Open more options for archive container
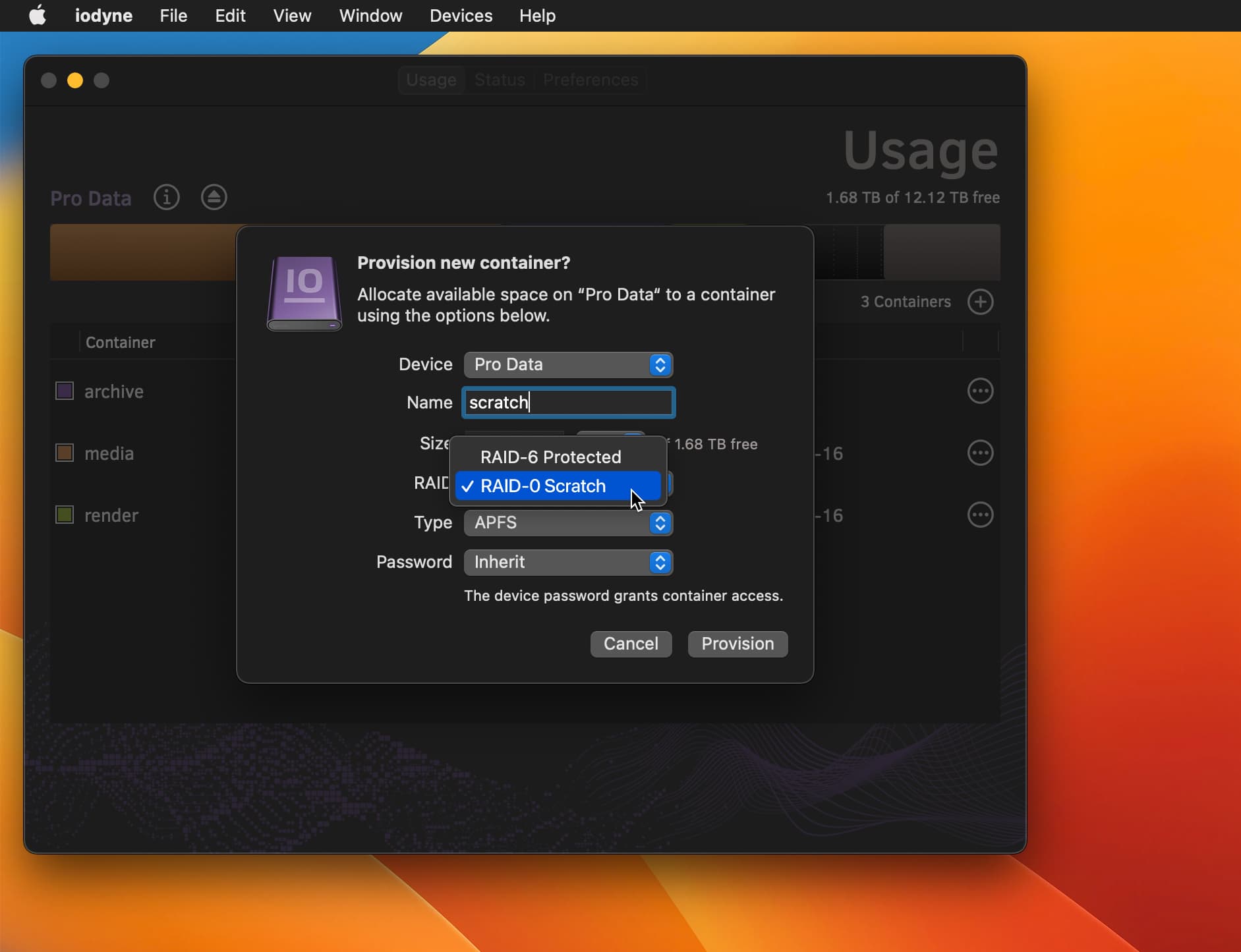This screenshot has height=952, width=1241. point(980,391)
